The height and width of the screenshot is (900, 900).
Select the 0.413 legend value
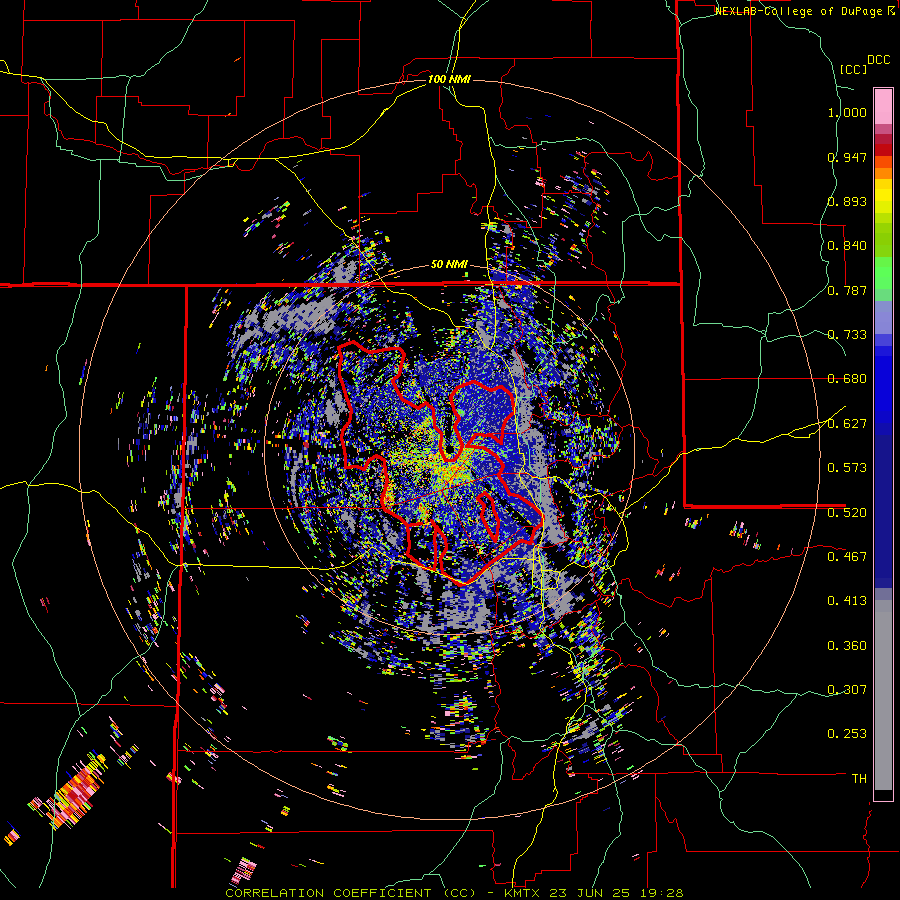(x=847, y=601)
